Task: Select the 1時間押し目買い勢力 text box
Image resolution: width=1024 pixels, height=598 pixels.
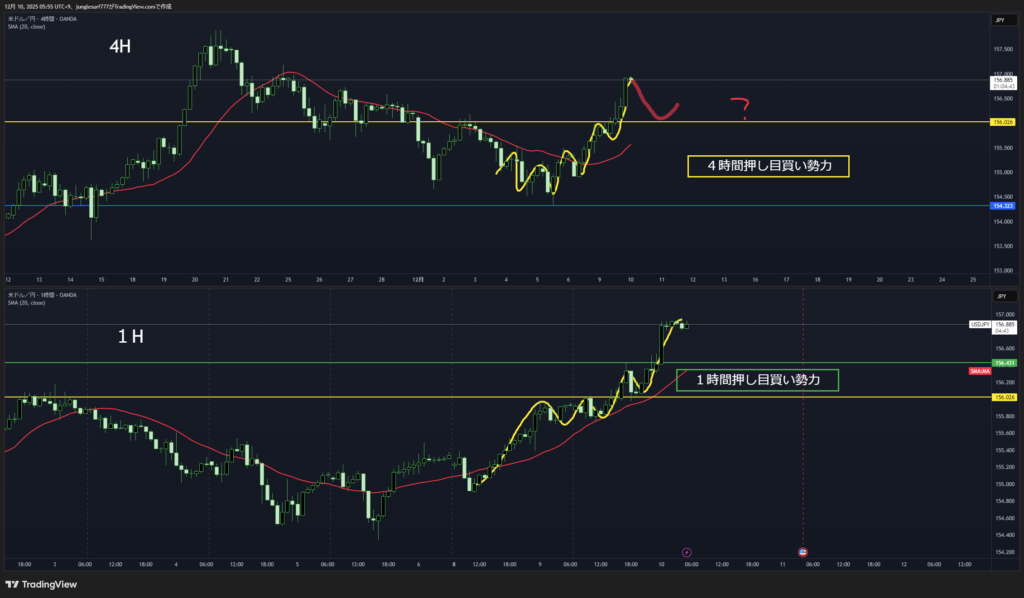Action: 756,380
